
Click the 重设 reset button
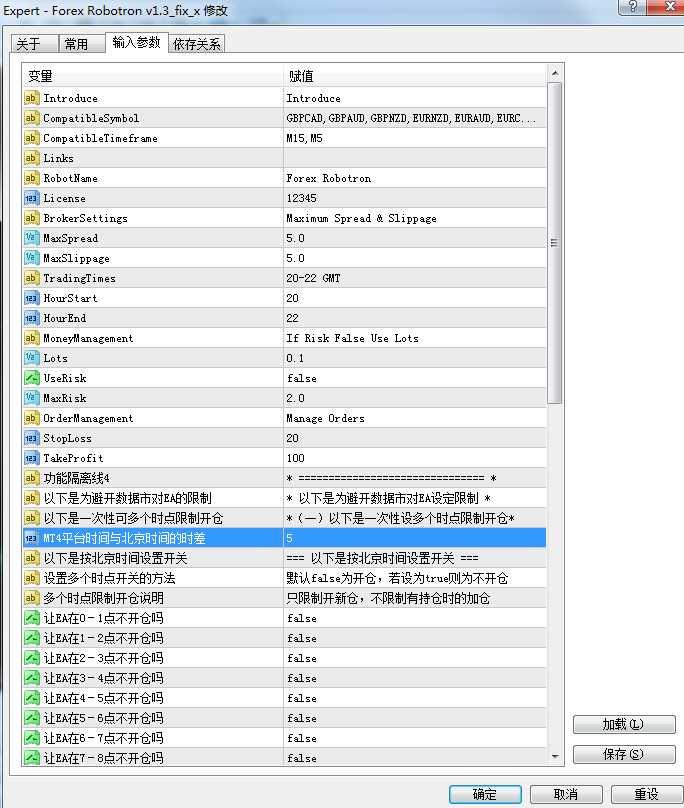pos(647,794)
